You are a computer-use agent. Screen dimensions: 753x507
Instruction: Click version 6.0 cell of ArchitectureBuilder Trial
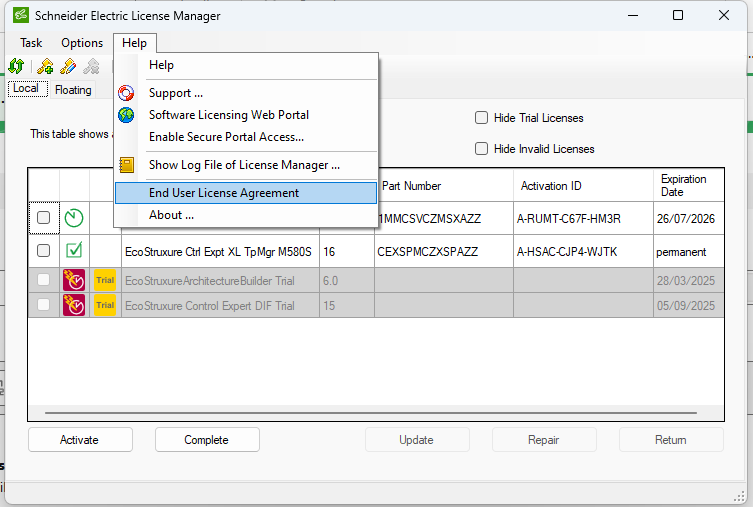click(x=347, y=280)
